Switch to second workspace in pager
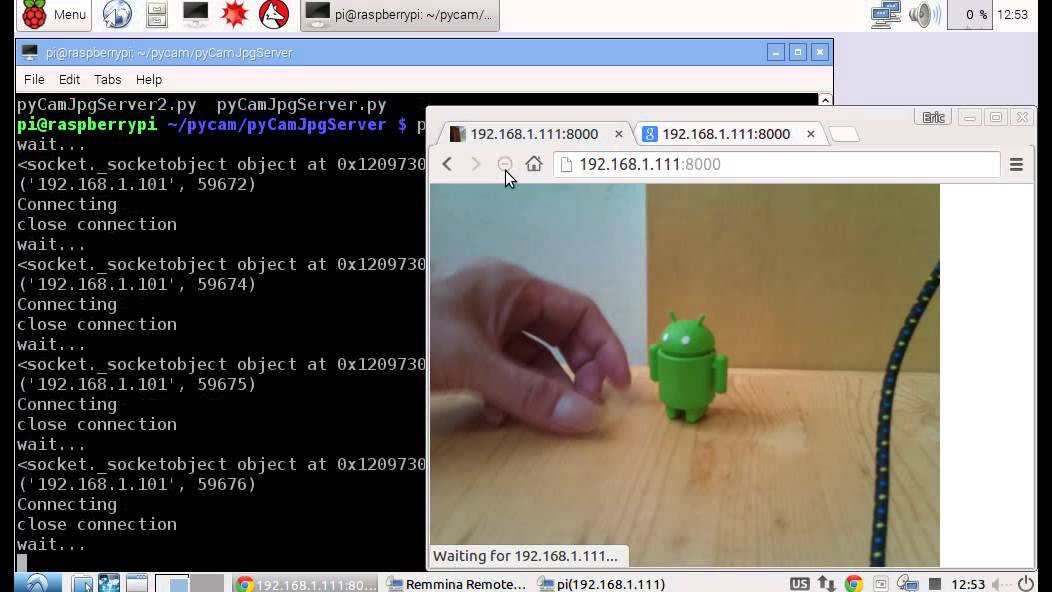 click(x=207, y=583)
